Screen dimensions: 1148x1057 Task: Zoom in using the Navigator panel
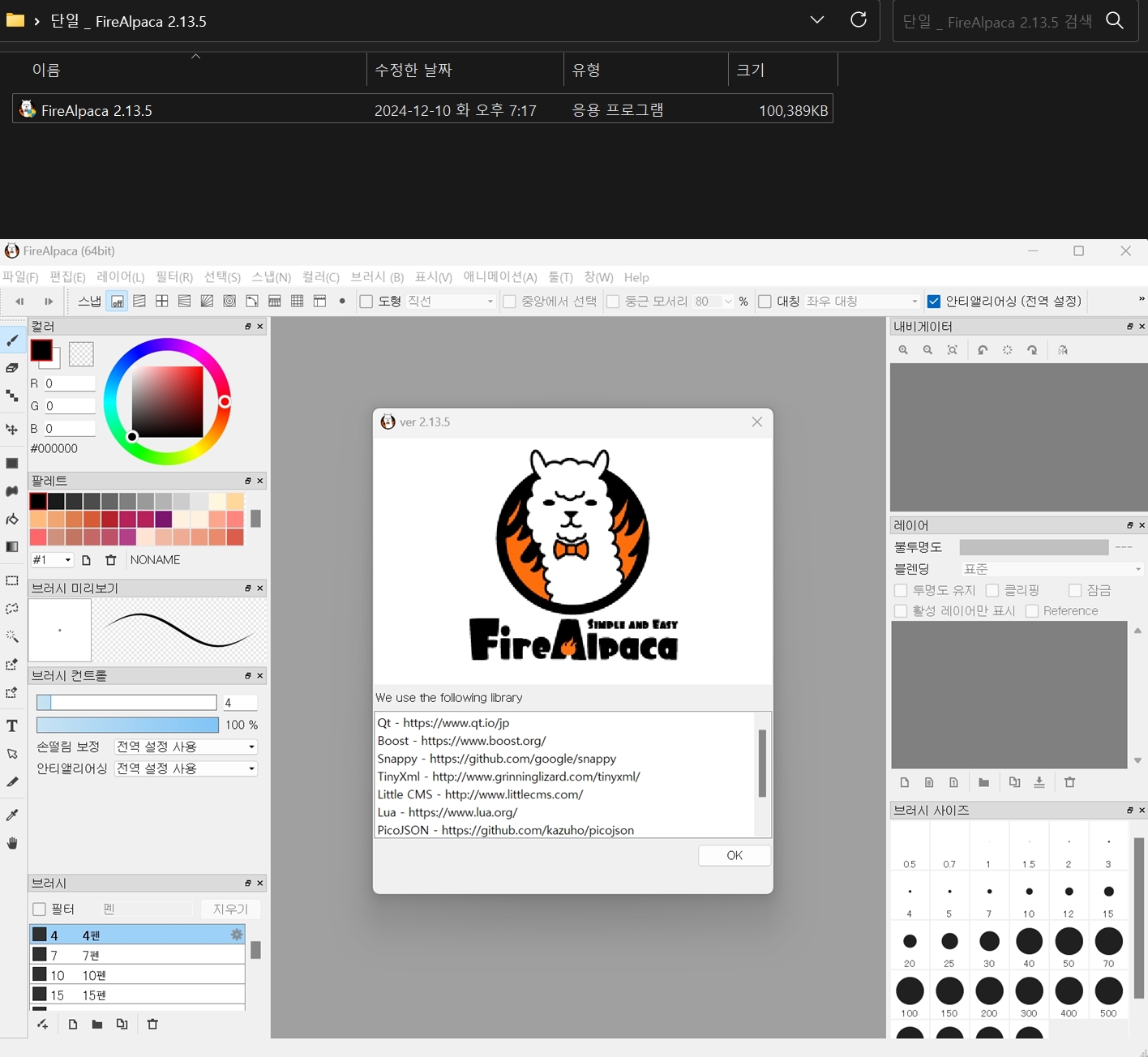903,350
